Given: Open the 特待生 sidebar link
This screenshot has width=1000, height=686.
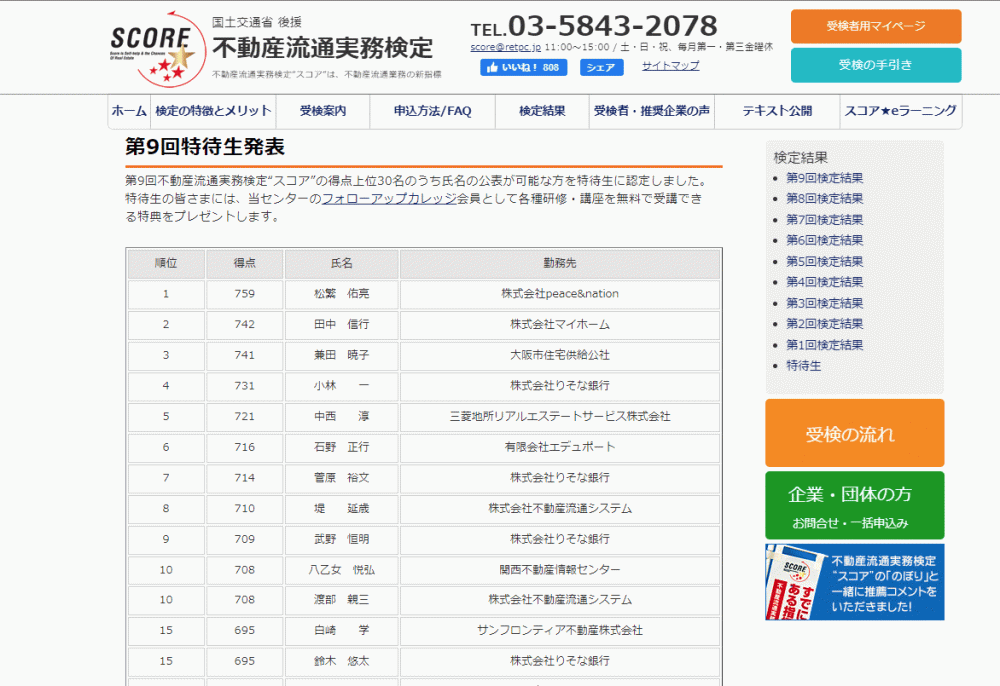Looking at the screenshot, I should 803,366.
